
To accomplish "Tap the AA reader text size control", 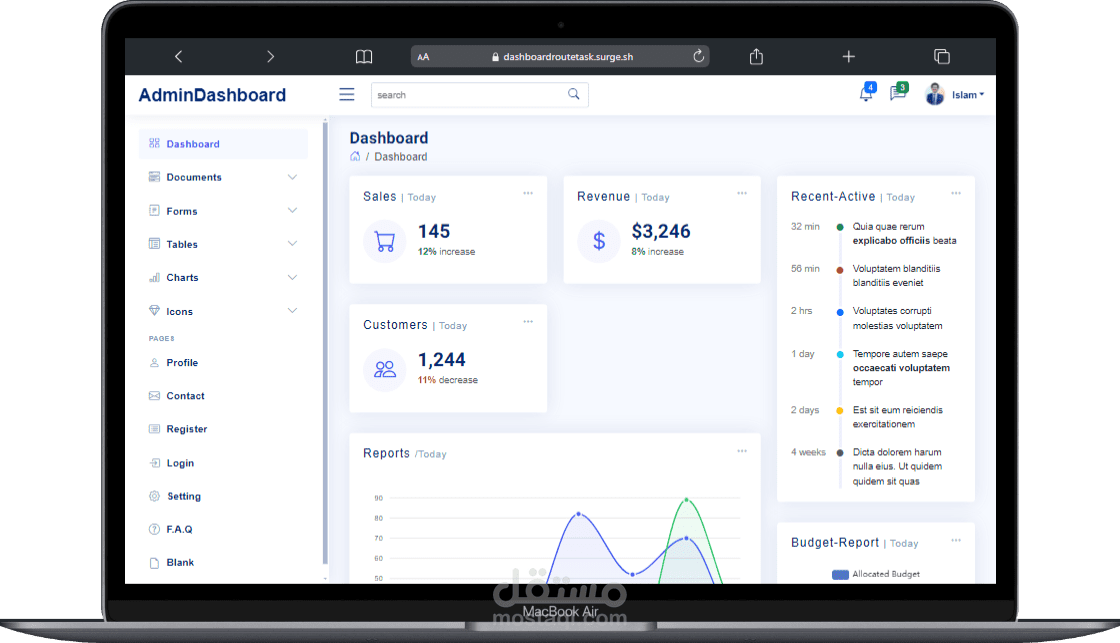I will tap(424, 57).
